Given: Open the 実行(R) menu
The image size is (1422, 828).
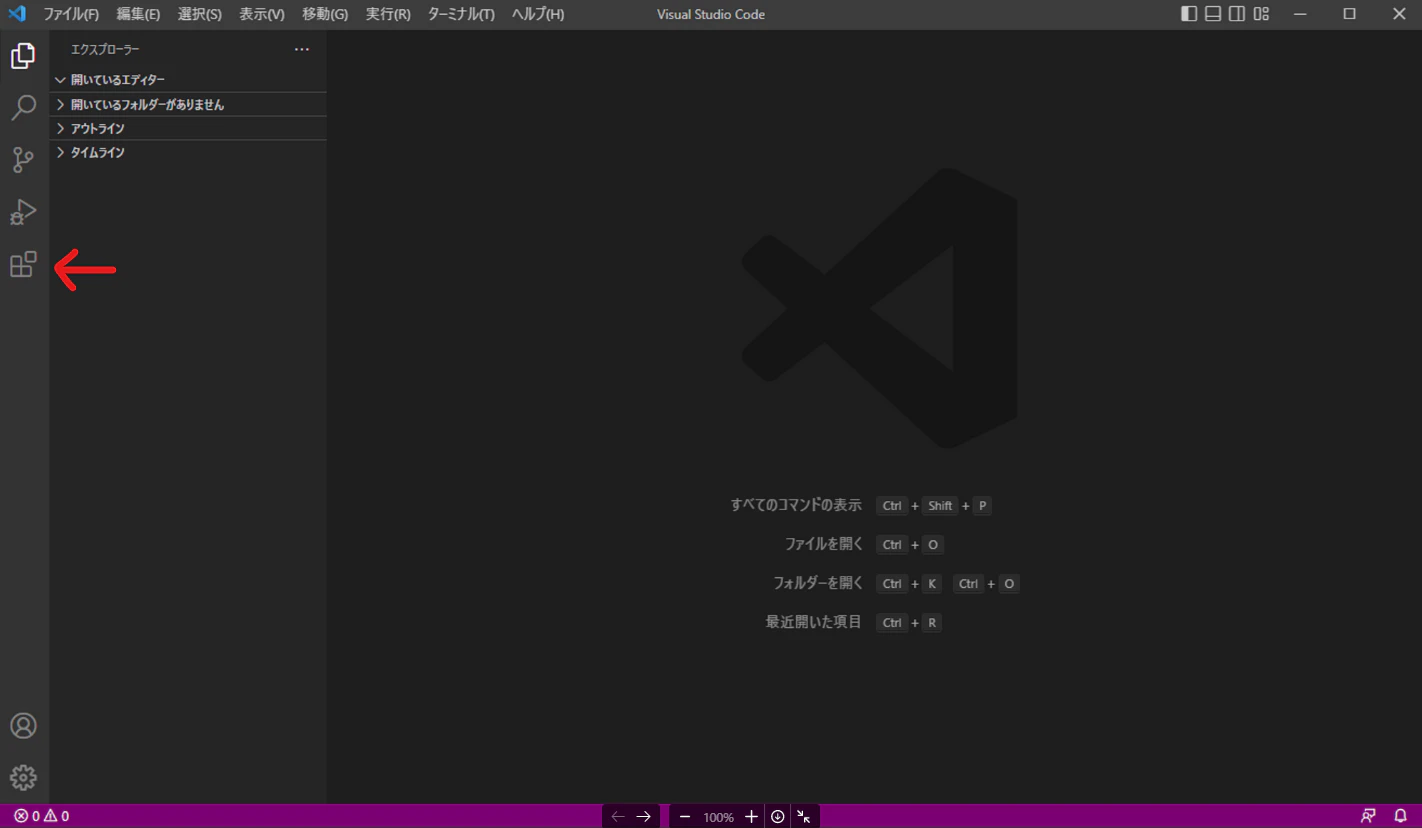Looking at the screenshot, I should point(388,14).
